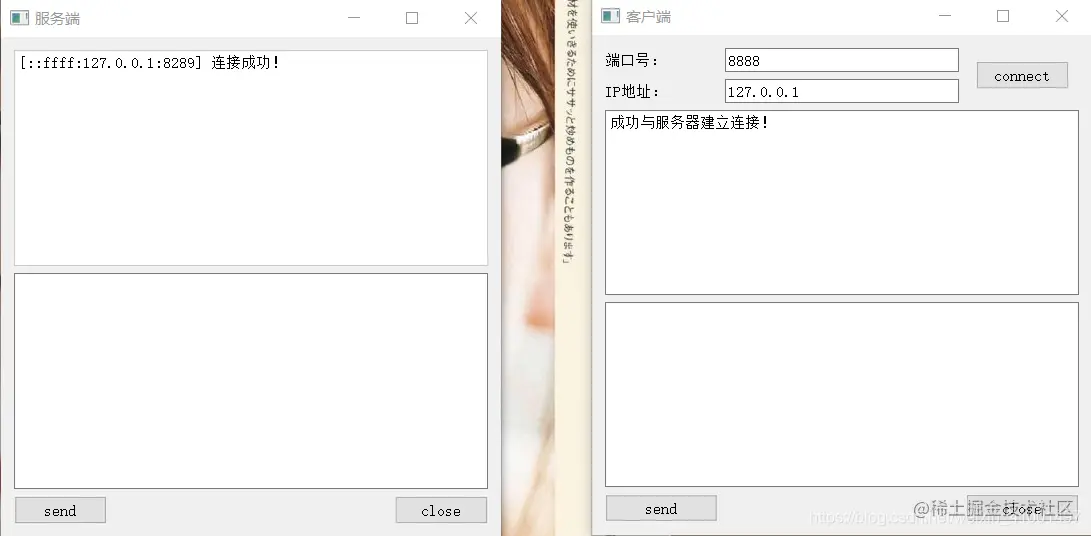Maximize the 客户端 window
This screenshot has height=536, width=1091.
point(1003,16)
